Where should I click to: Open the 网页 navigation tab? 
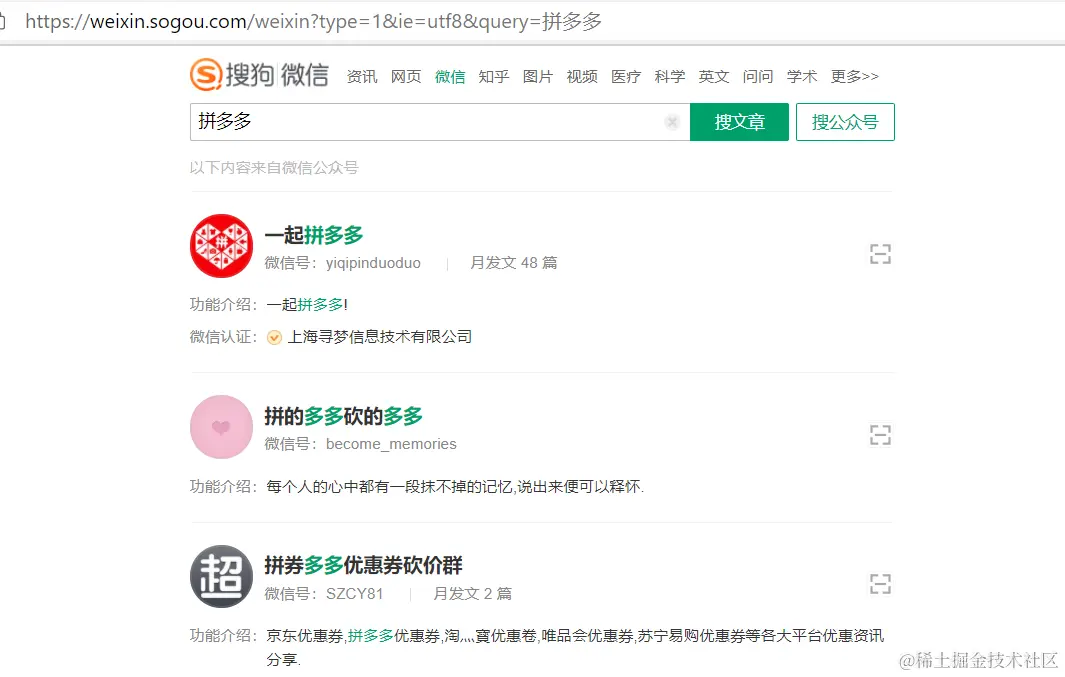[x=406, y=77]
